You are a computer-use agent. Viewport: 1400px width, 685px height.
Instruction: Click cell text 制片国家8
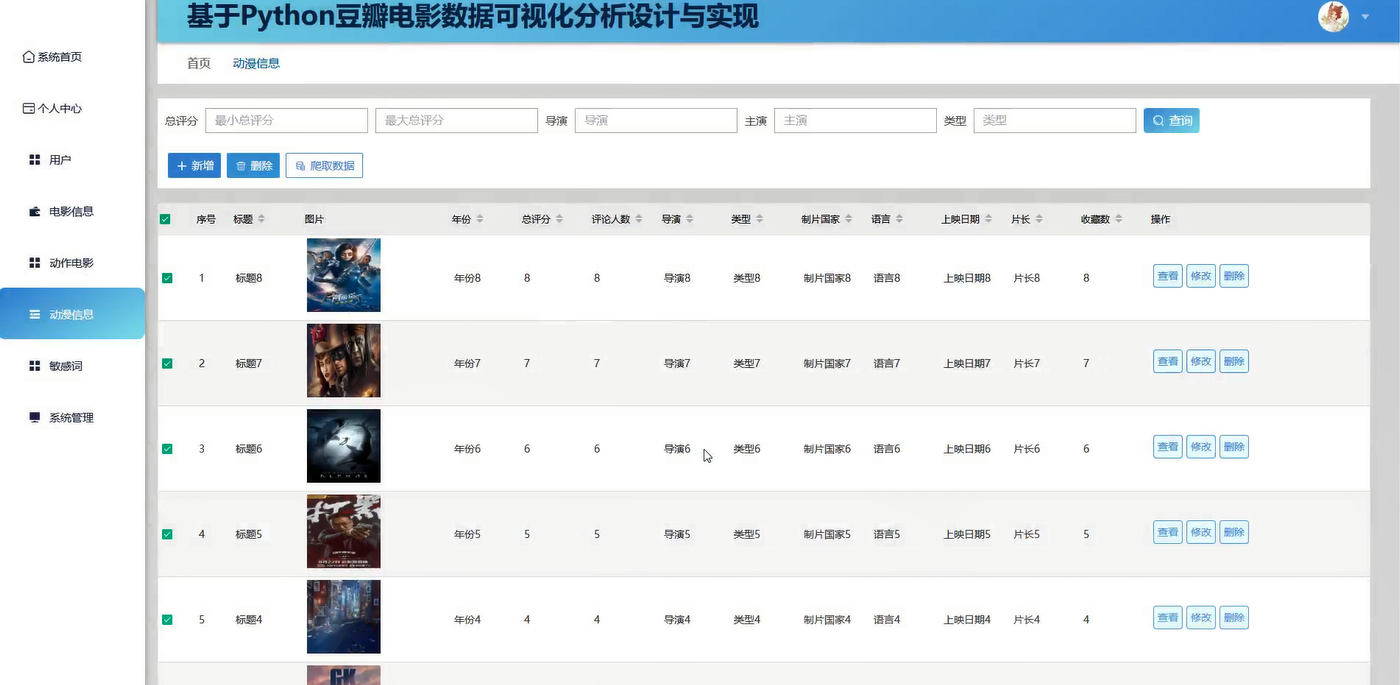[827, 278]
